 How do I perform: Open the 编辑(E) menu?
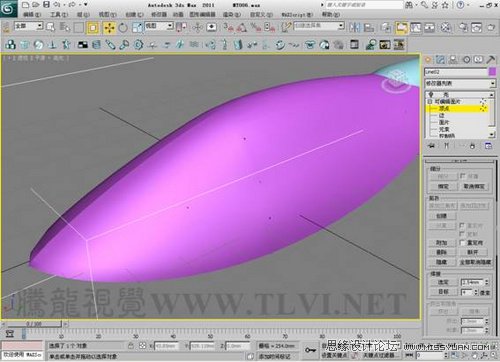coord(32,15)
